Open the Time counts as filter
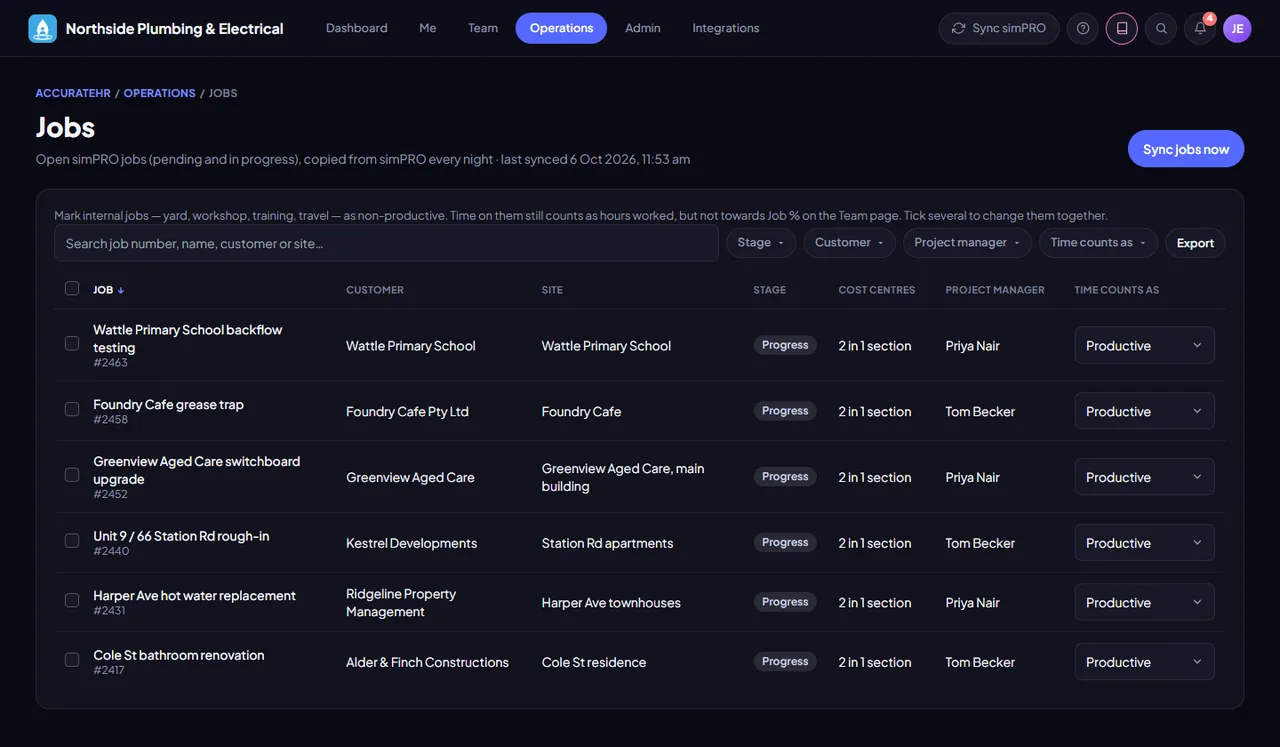Screen dimensions: 1280x747 [1098, 243]
